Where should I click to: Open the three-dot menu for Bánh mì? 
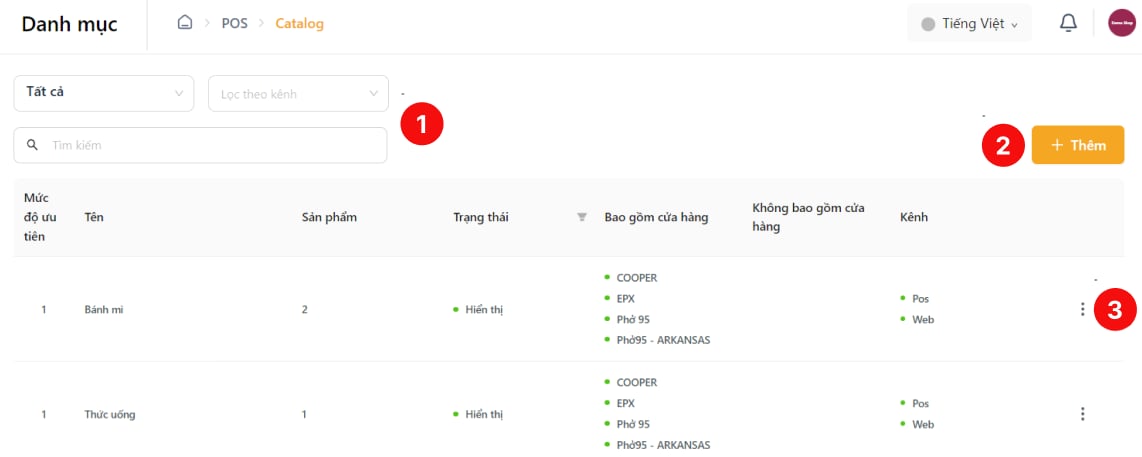(x=1082, y=309)
